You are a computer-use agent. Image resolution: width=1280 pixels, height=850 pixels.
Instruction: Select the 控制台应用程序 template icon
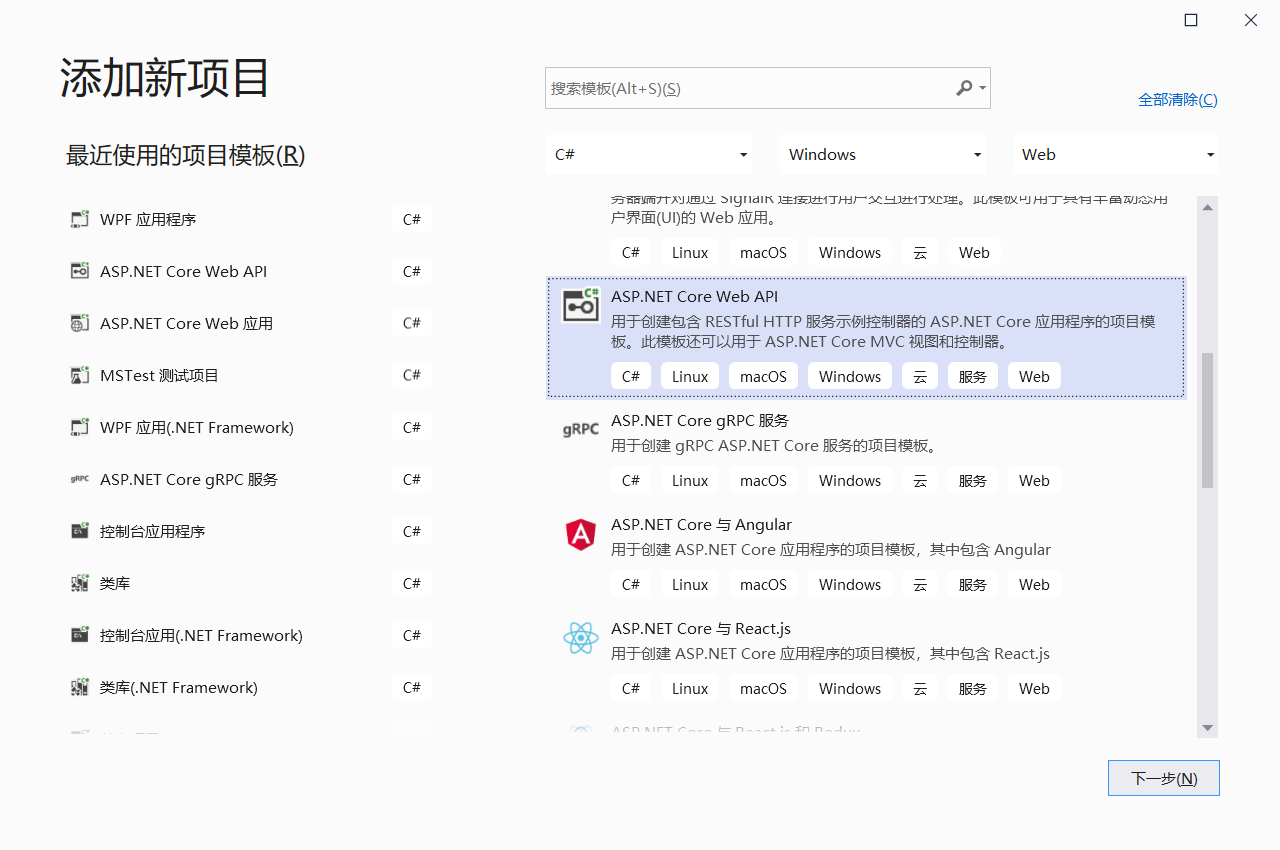pyautogui.click(x=80, y=531)
